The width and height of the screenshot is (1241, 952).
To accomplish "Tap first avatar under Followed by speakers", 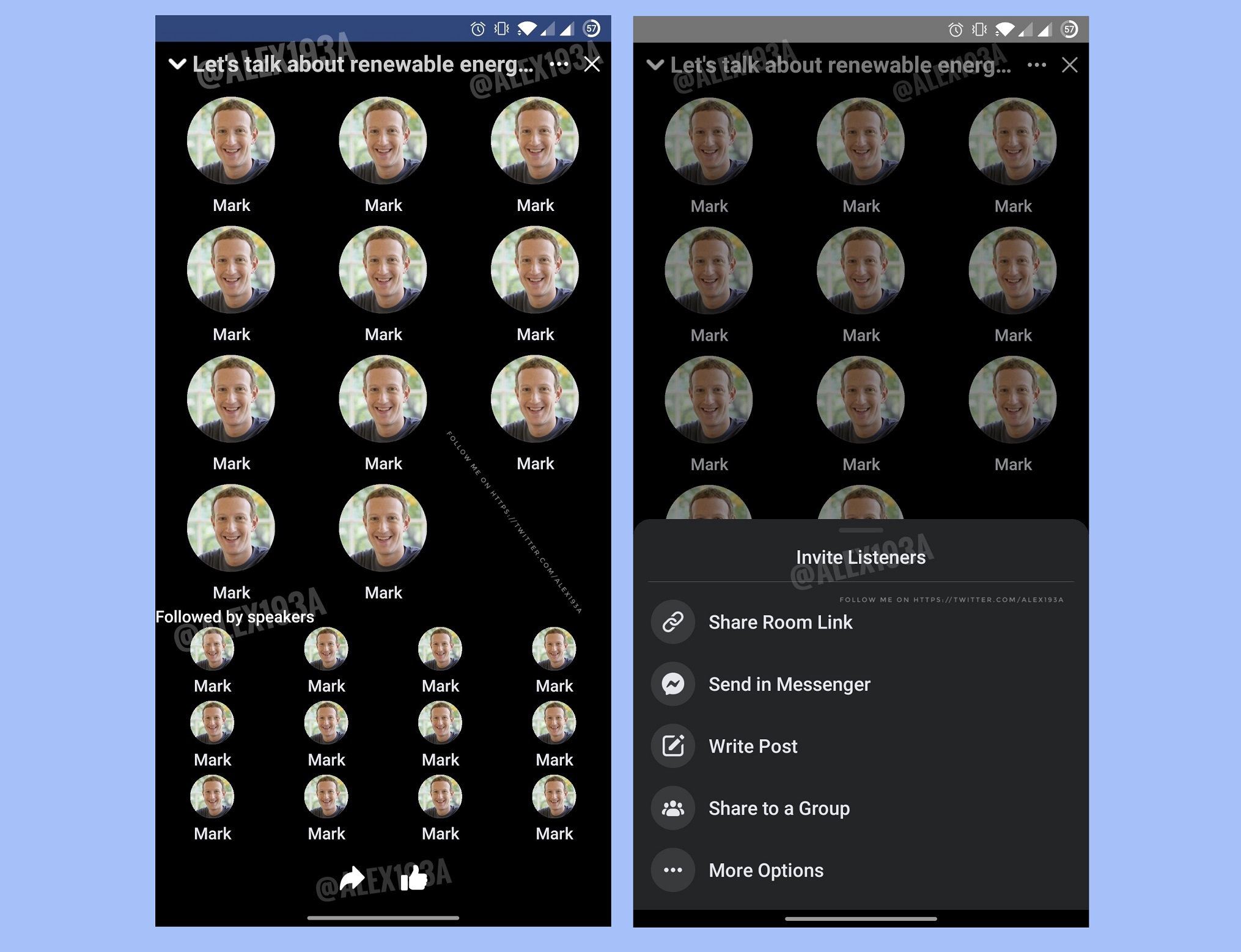I will (x=212, y=649).
